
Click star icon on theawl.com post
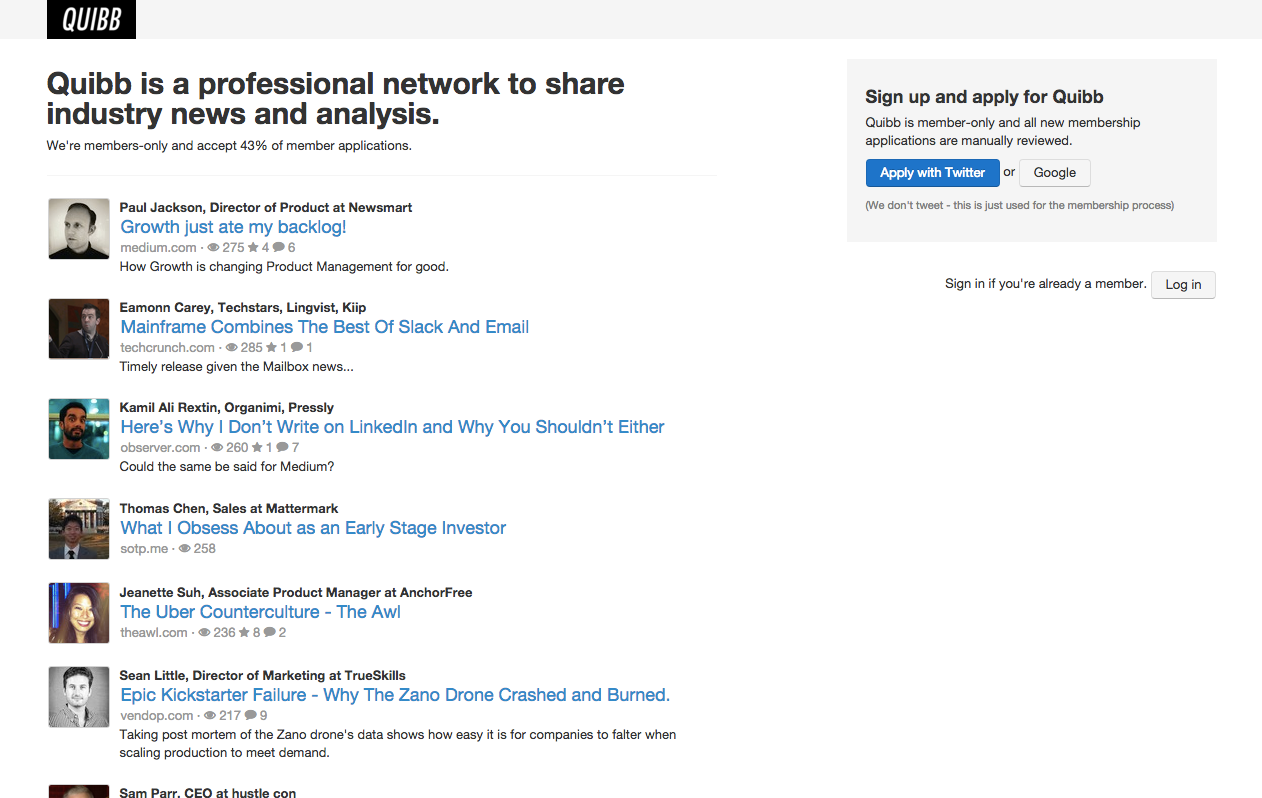click(244, 632)
